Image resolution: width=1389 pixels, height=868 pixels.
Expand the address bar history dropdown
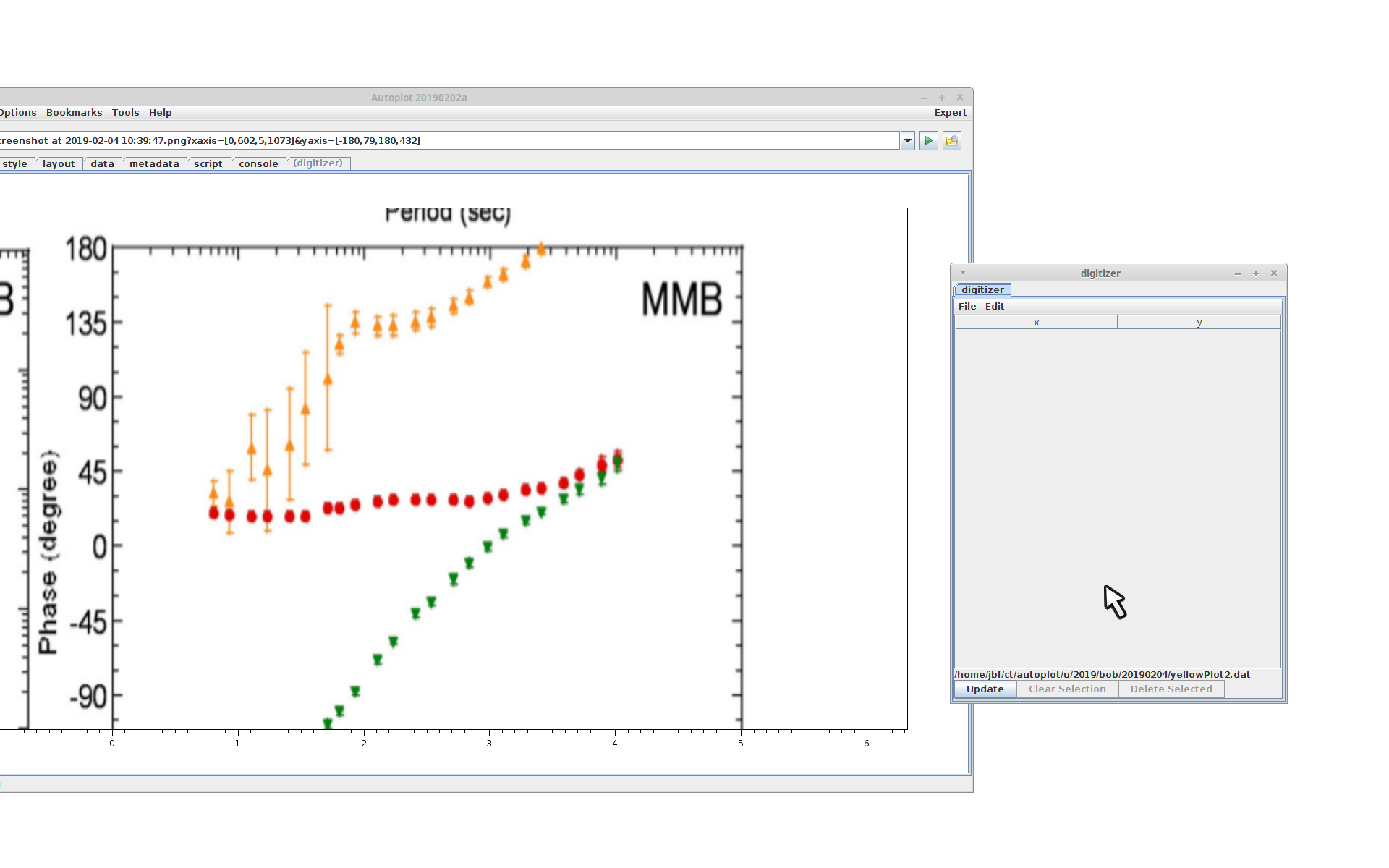tap(908, 141)
